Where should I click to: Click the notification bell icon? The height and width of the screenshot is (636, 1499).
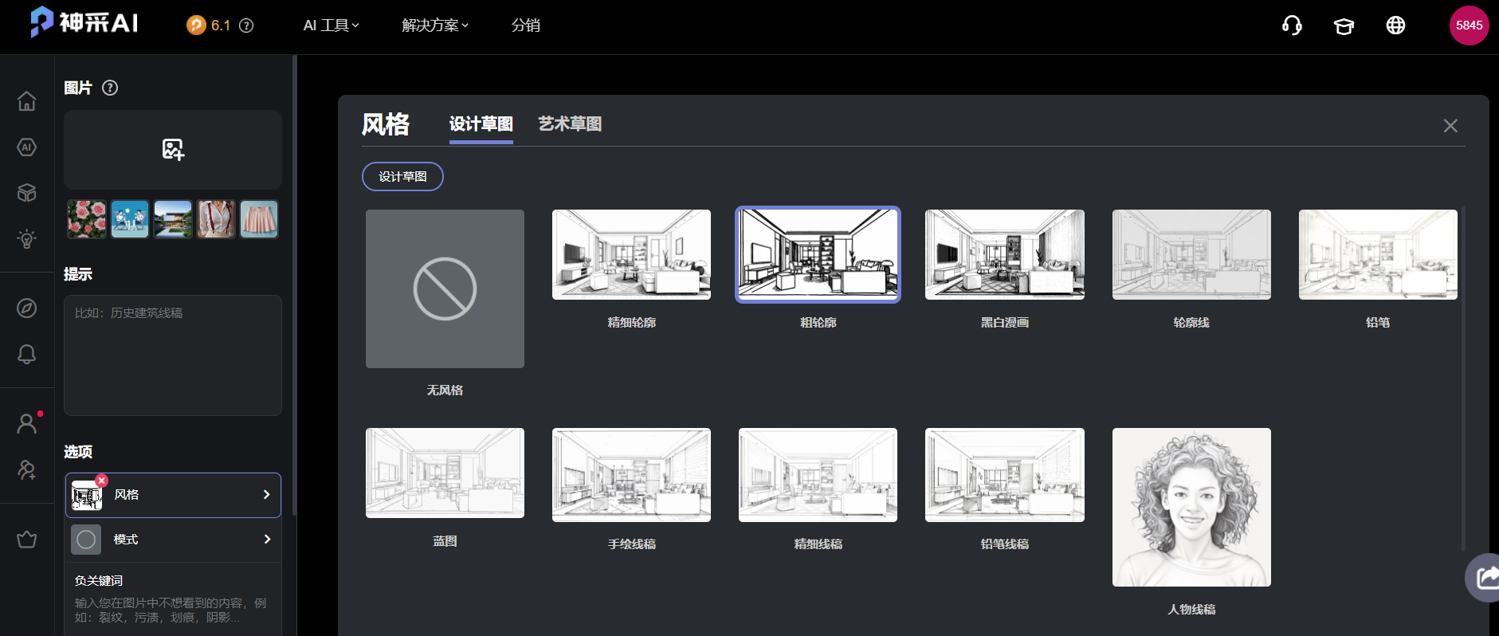[x=27, y=354]
